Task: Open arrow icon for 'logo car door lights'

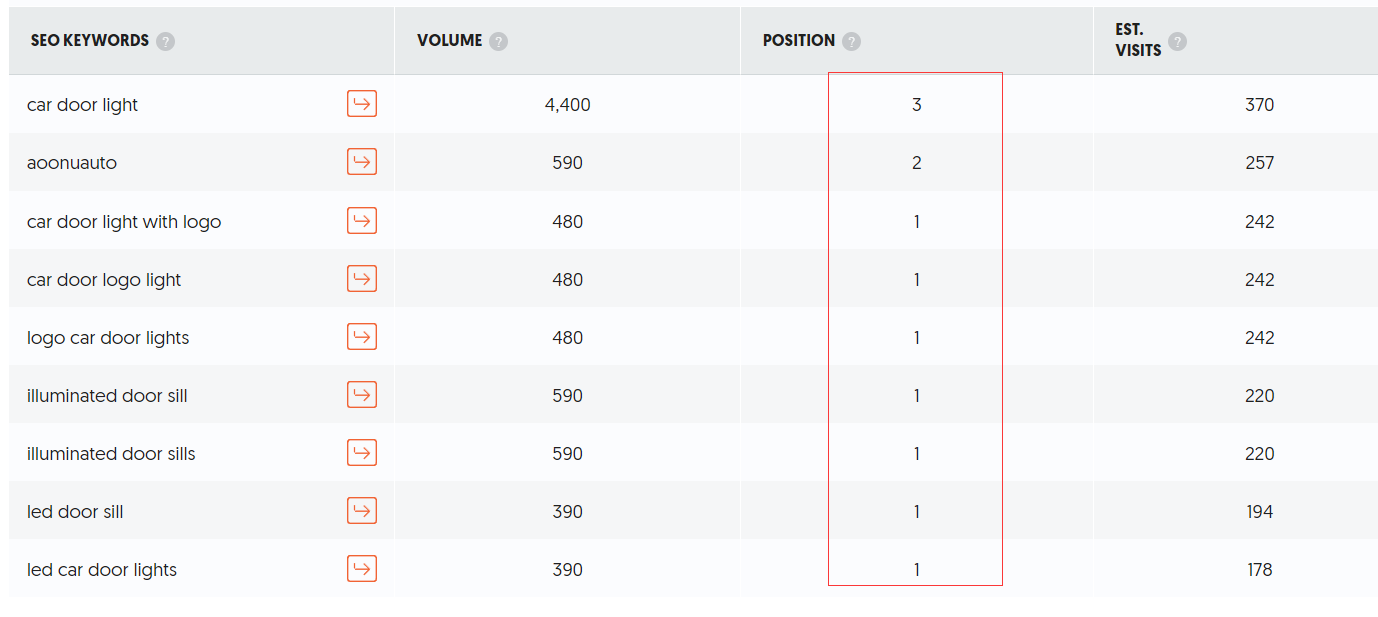Action: (x=362, y=336)
